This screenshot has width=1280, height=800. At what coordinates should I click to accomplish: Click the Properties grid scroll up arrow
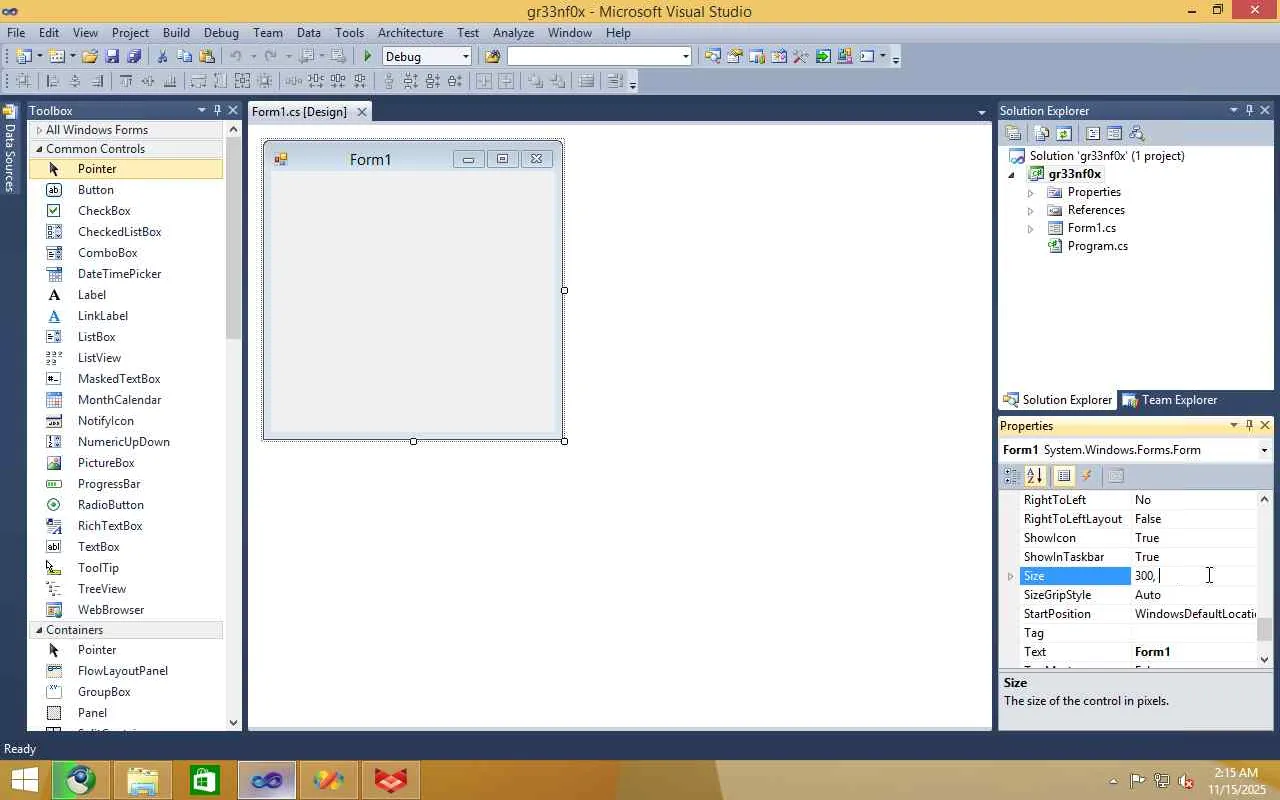[x=1265, y=499]
